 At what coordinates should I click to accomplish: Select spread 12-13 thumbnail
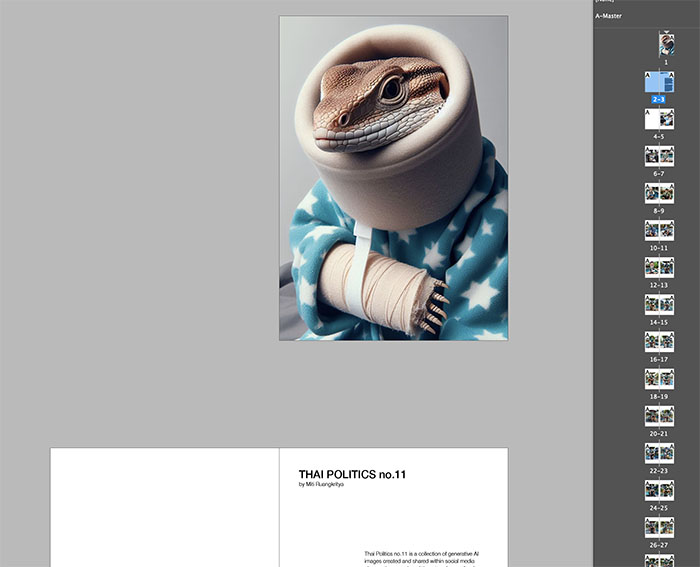click(659, 267)
